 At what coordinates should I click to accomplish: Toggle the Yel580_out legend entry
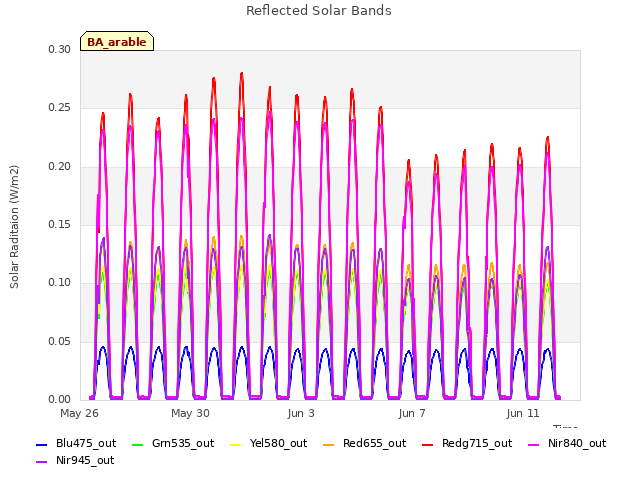pyautogui.click(x=269, y=444)
